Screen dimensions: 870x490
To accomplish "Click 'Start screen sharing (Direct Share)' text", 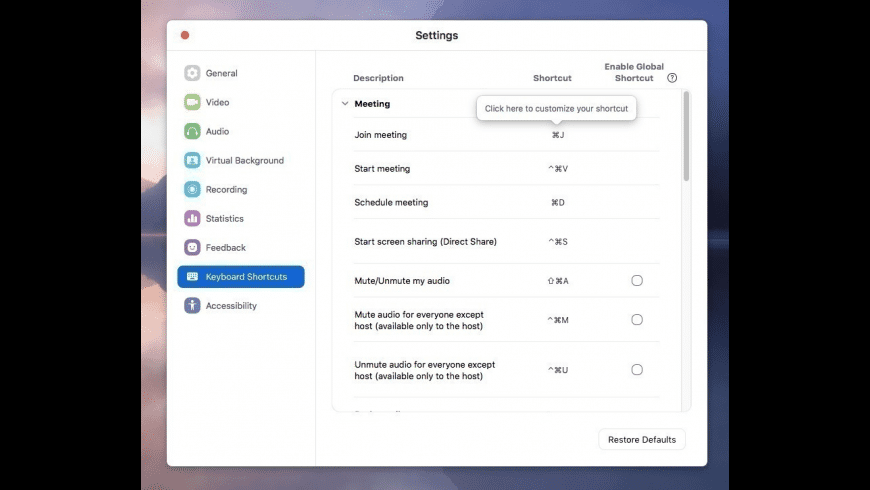I will coord(426,241).
